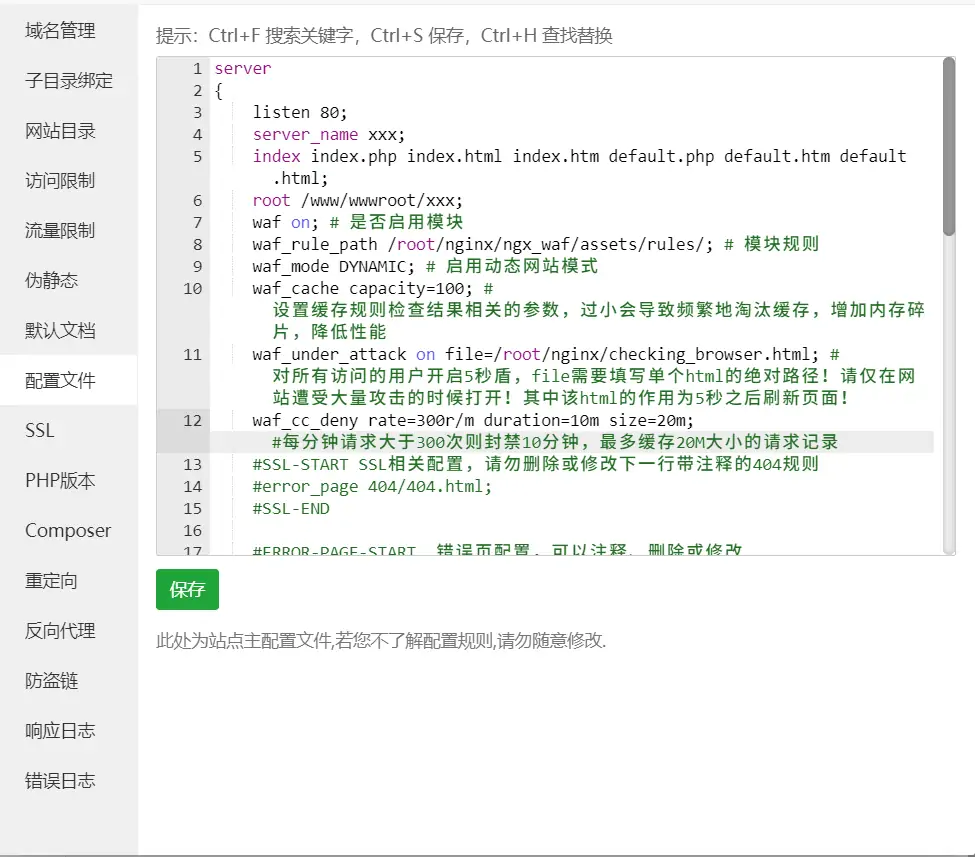The image size is (975, 857).
Task: Open the 域名管理 settings panel
Action: 60,31
